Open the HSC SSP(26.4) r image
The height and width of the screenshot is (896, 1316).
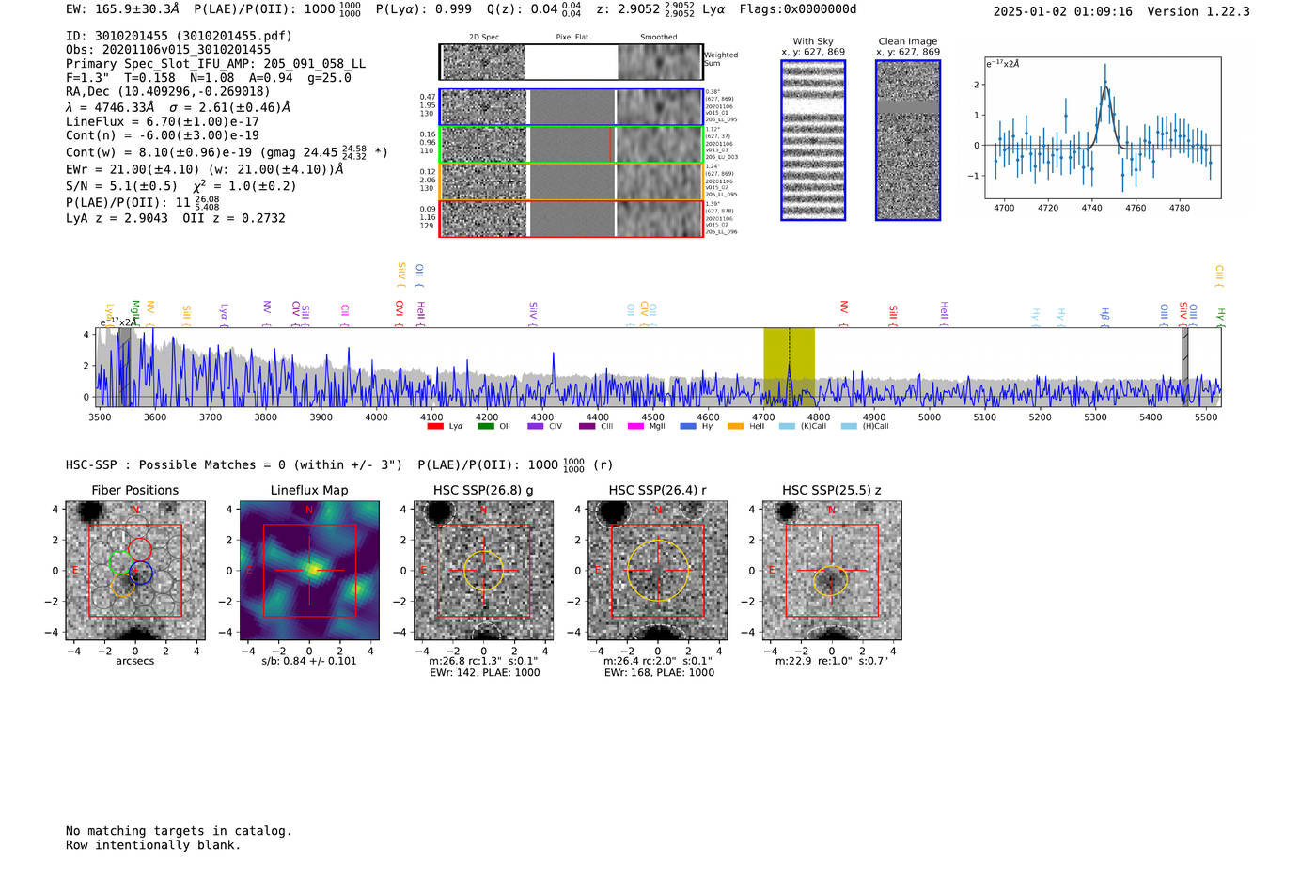coord(658,571)
